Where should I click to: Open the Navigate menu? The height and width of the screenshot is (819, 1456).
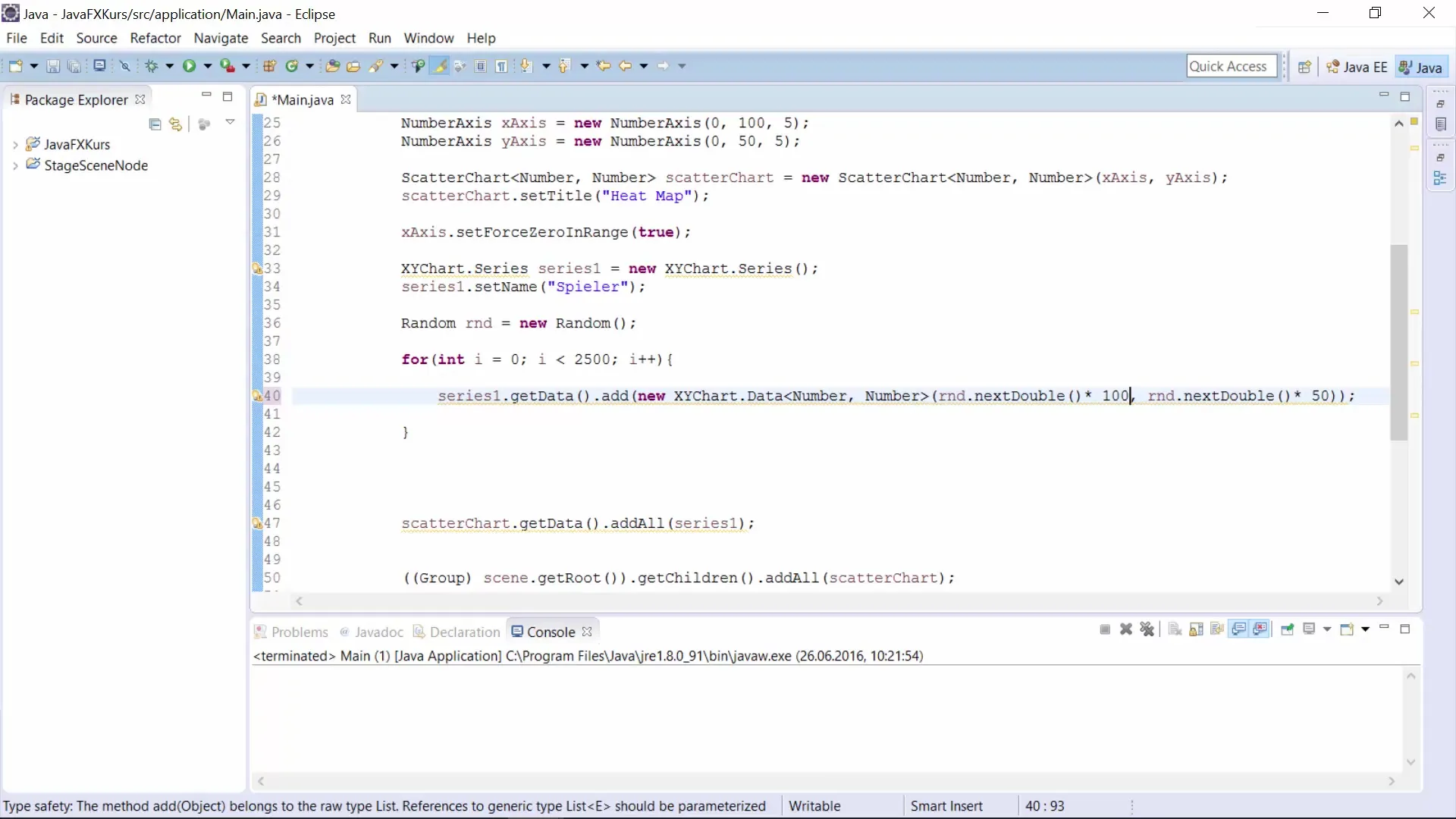(x=221, y=38)
